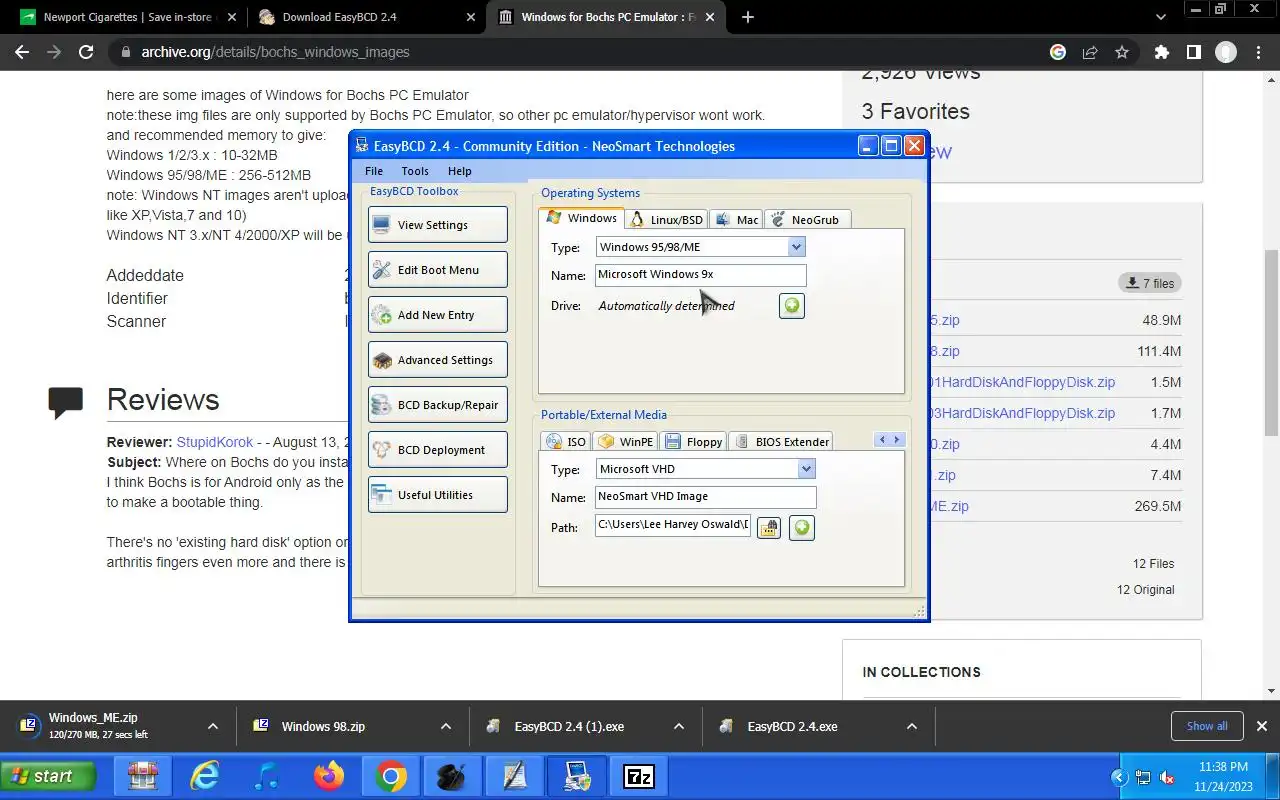Open BCD Backup/Repair section

click(437, 405)
